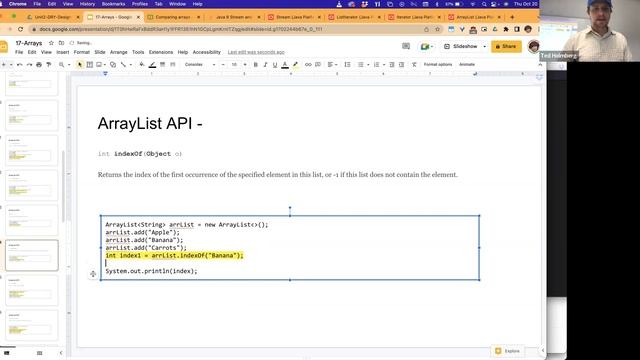The image size is (640, 360).
Task: Decrease font size with minus button
Action: click(223, 64)
